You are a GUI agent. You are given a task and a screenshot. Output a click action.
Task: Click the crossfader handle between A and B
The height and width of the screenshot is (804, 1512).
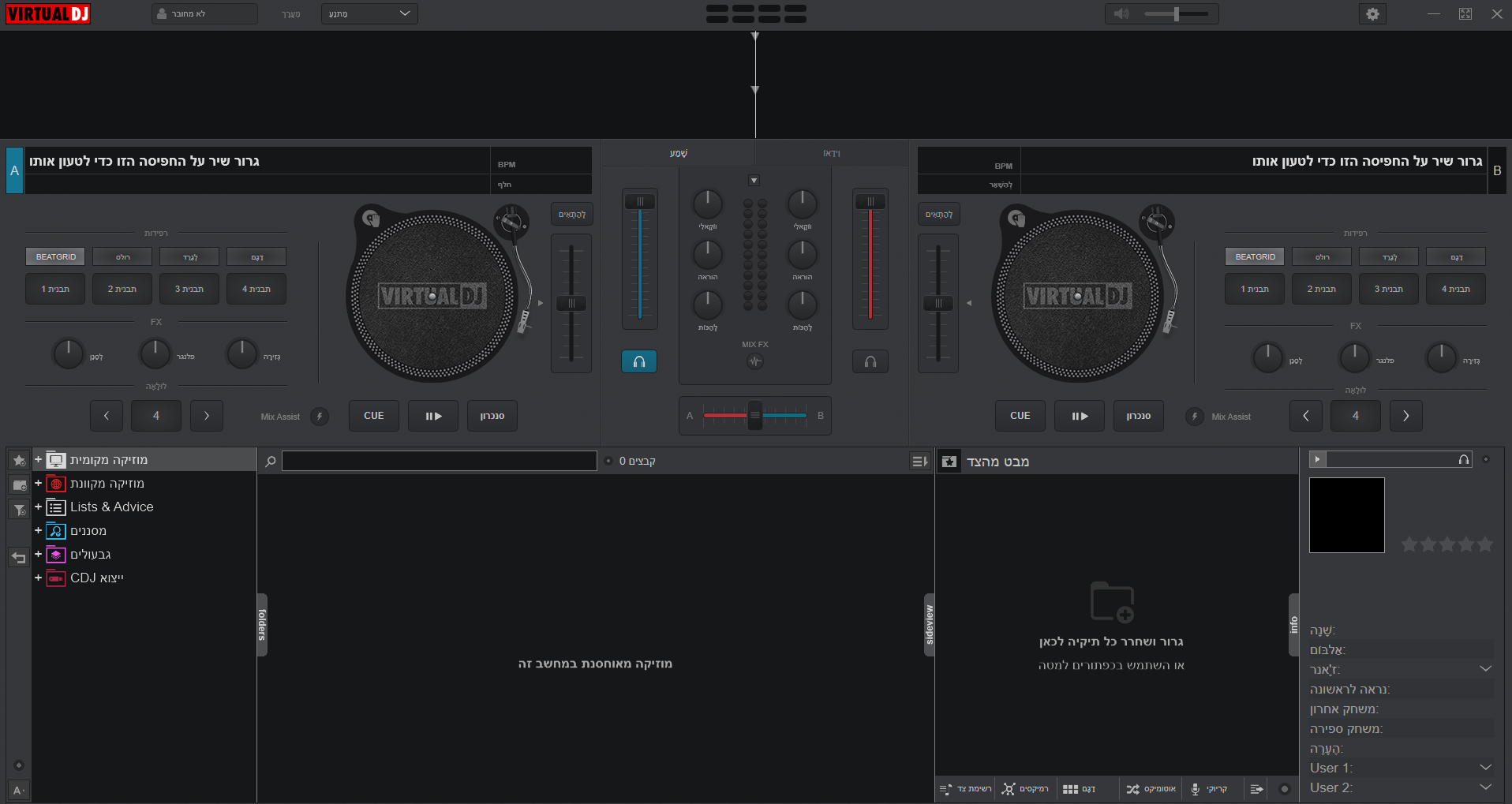coord(755,415)
